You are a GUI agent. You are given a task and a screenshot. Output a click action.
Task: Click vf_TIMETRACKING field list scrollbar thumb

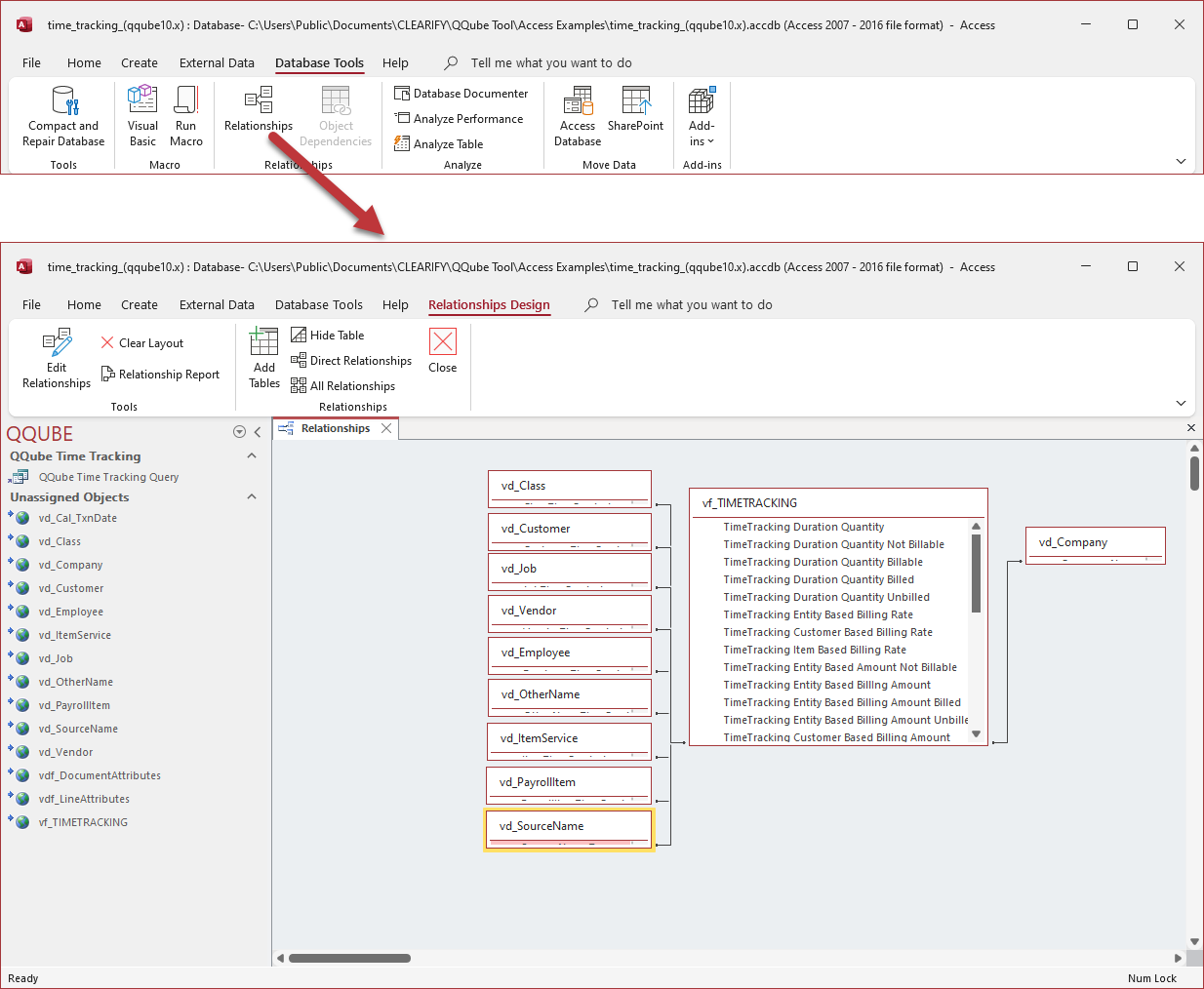pyautogui.click(x=976, y=573)
